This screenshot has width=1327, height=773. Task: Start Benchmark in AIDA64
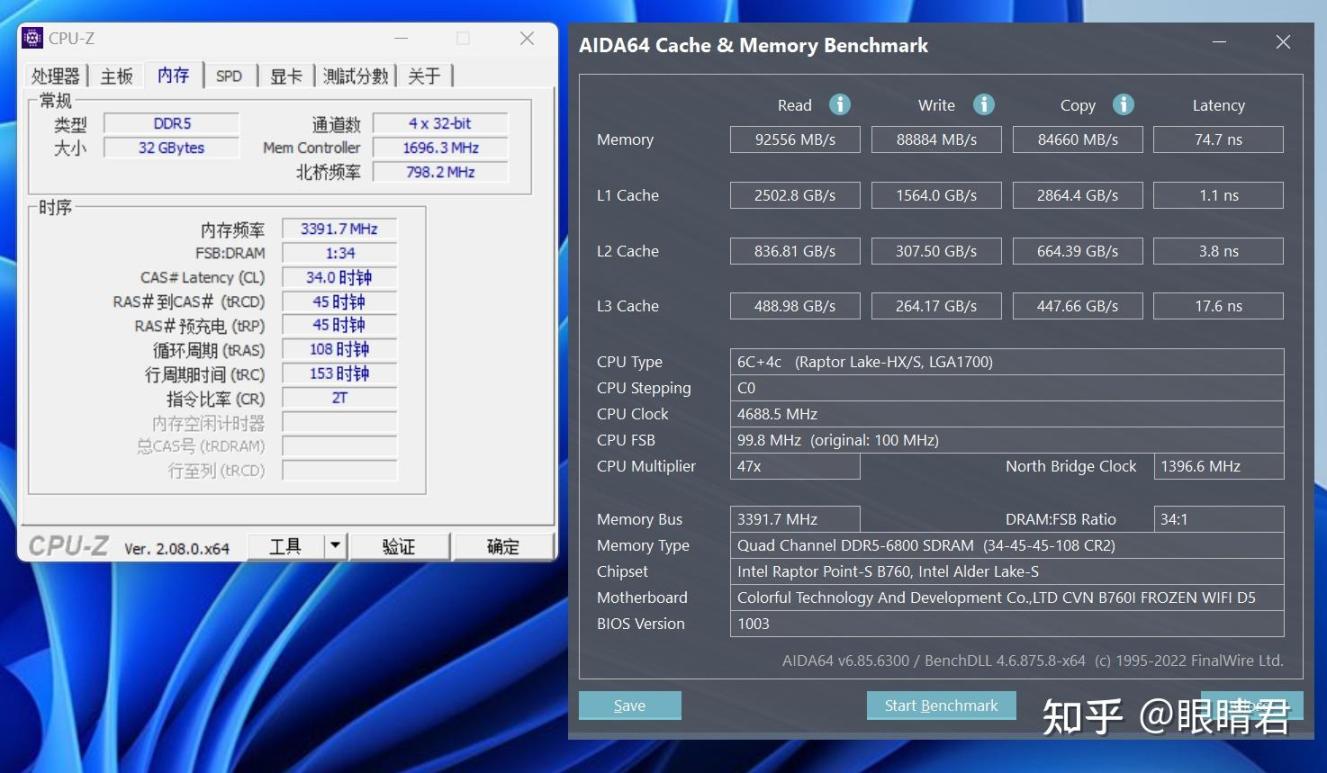[941, 706]
